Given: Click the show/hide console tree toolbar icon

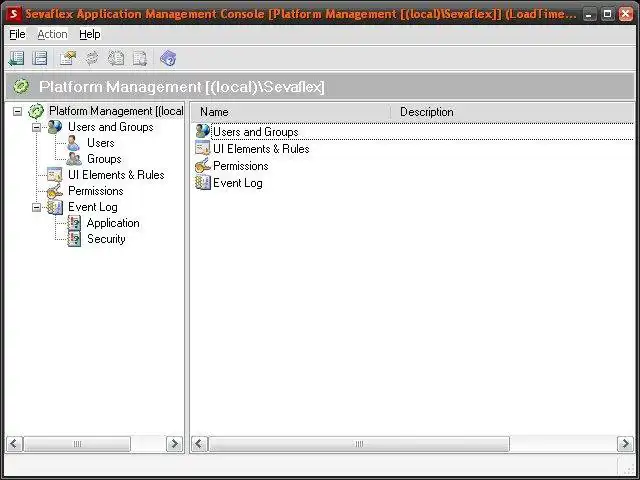Looking at the screenshot, I should 40,58.
